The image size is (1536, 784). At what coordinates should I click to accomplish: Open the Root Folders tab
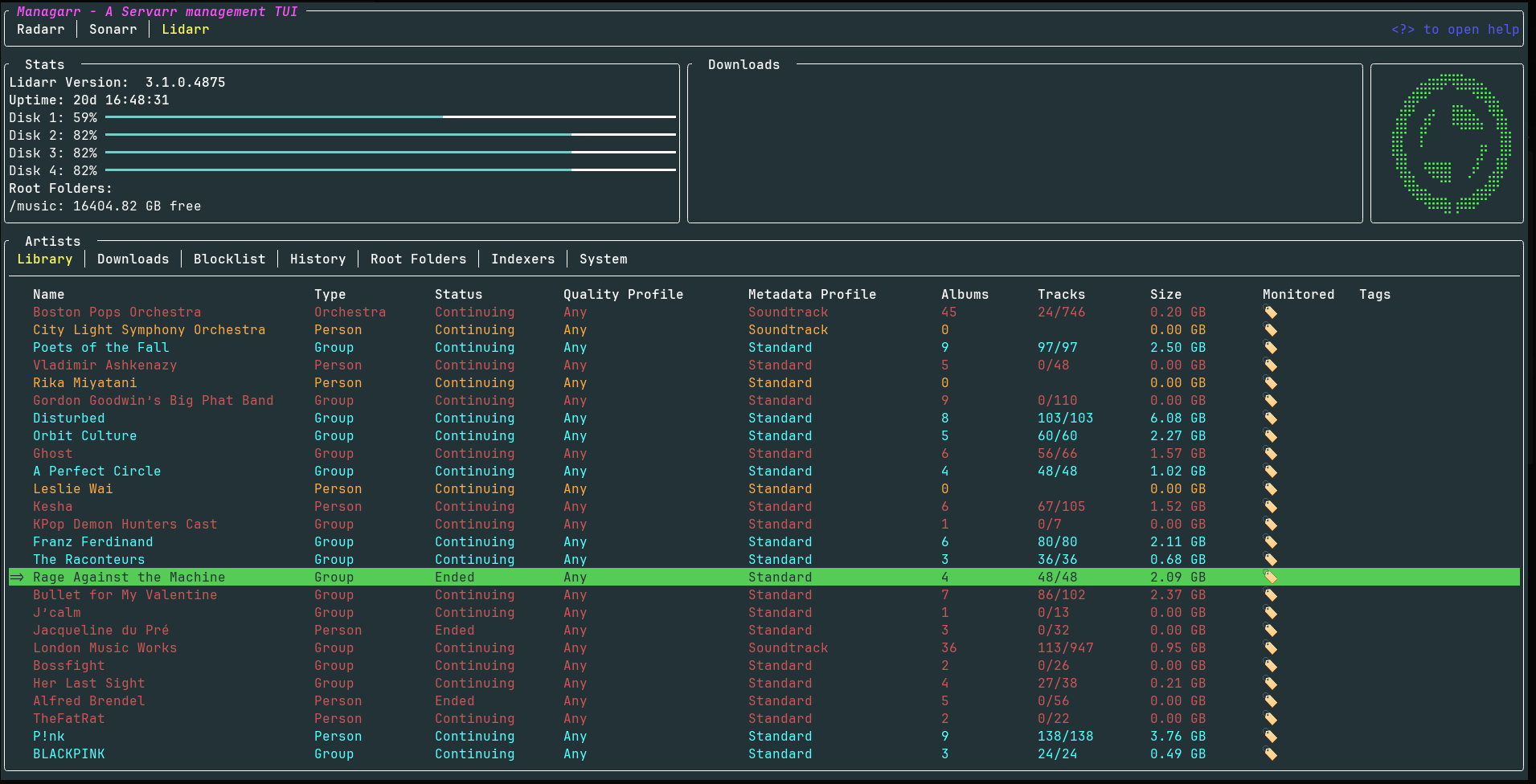(418, 259)
